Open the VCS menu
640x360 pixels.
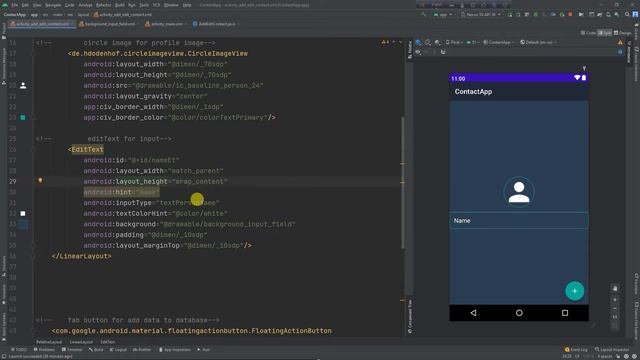tap(156, 5)
